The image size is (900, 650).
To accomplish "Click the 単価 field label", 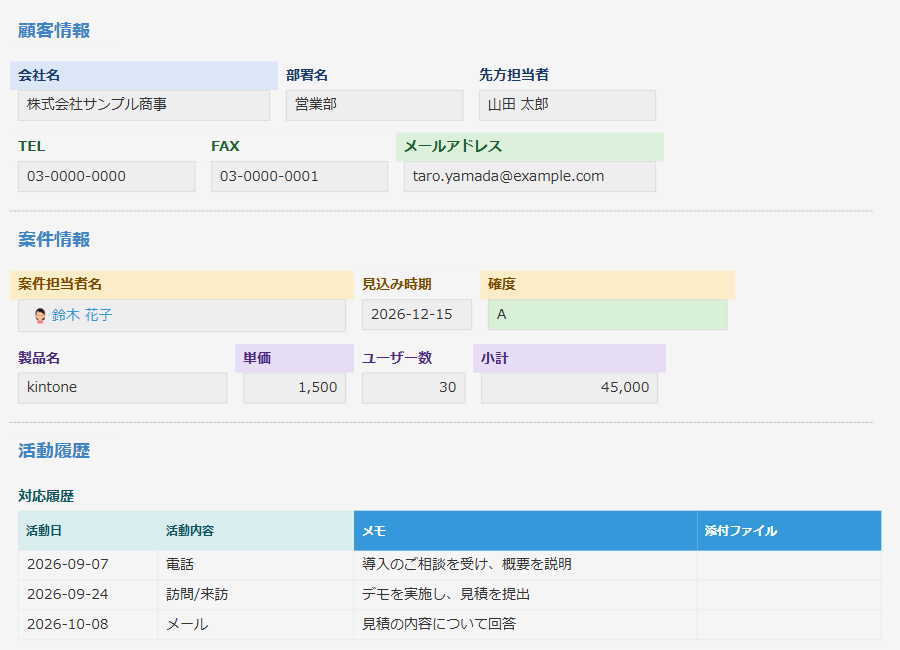I will pyautogui.click(x=257, y=358).
